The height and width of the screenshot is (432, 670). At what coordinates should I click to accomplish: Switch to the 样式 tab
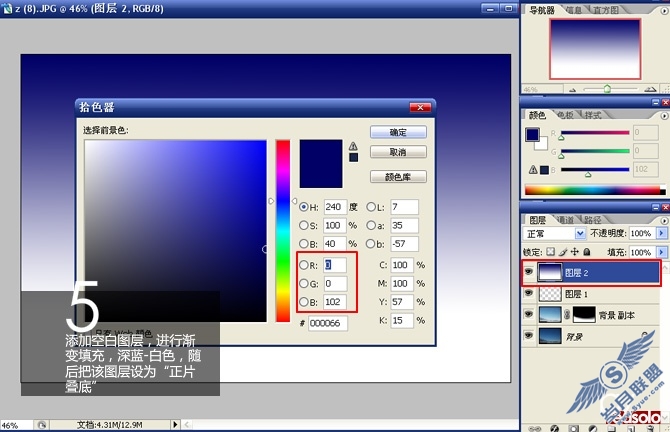click(593, 115)
